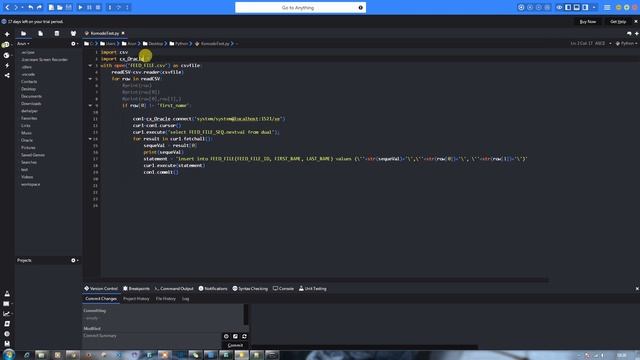The height and width of the screenshot is (360, 640).
Task: Open the collaboration sidebar tab
Action: coord(73,33)
